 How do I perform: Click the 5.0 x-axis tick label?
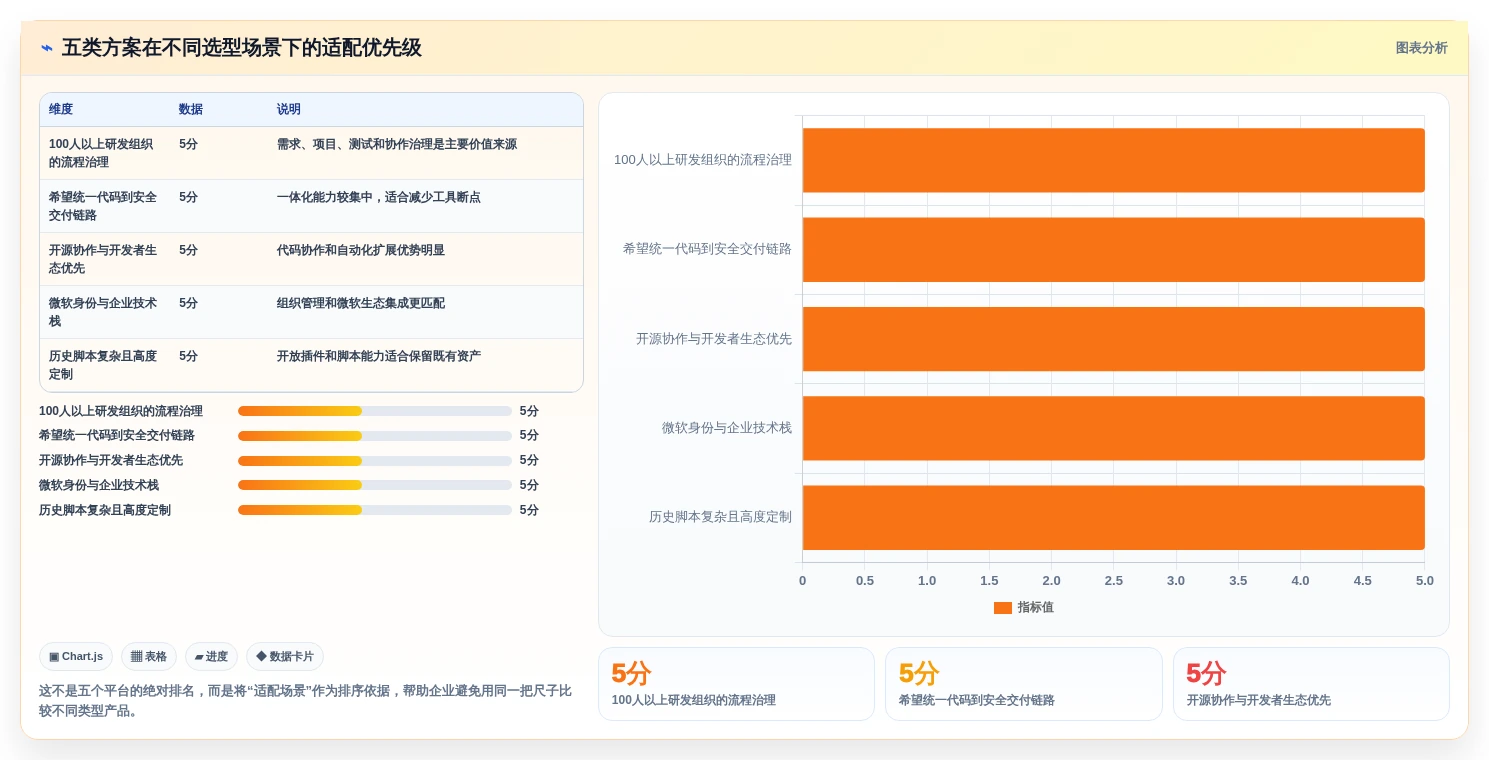1425,581
